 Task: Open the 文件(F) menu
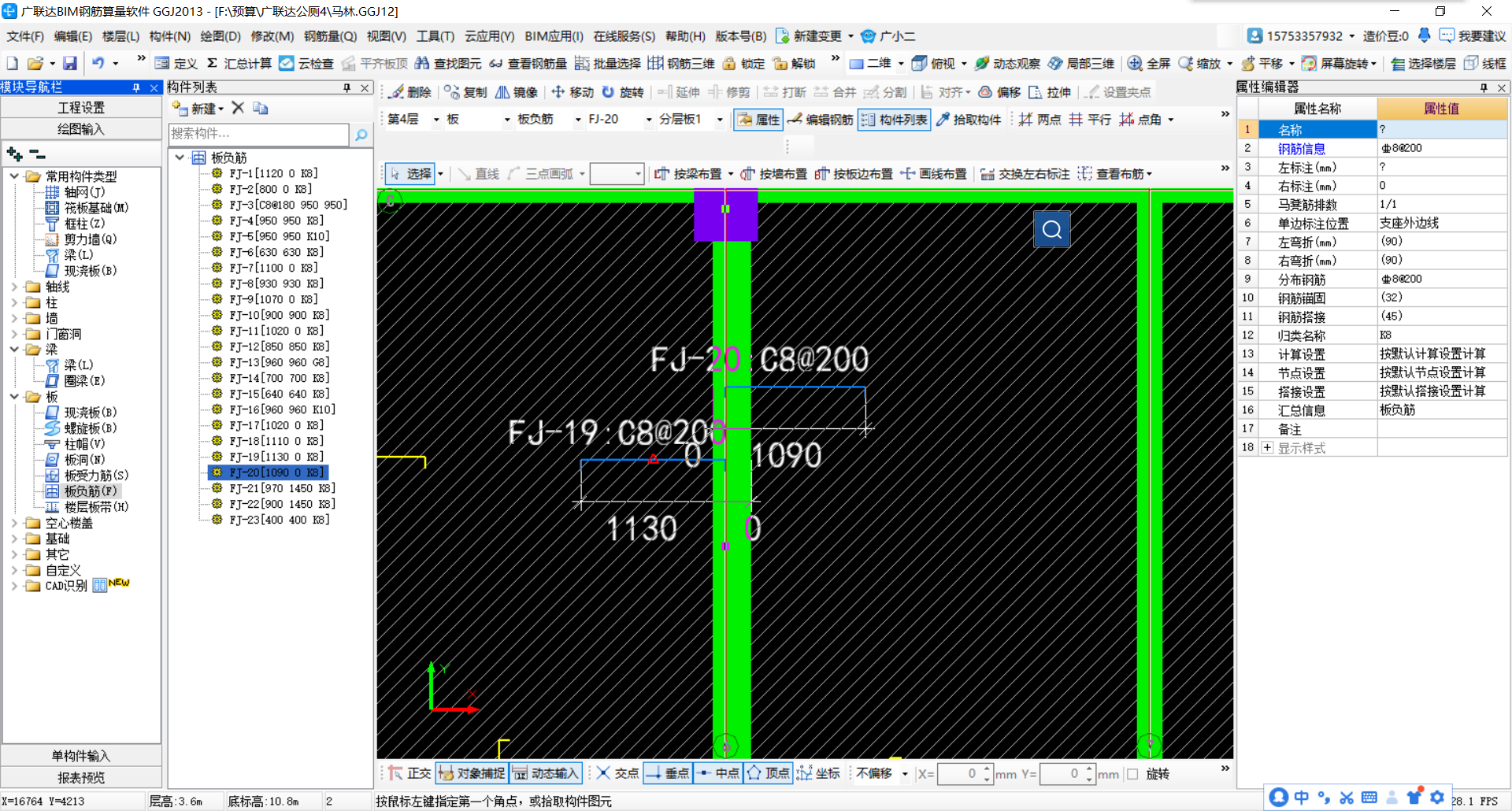(26, 36)
